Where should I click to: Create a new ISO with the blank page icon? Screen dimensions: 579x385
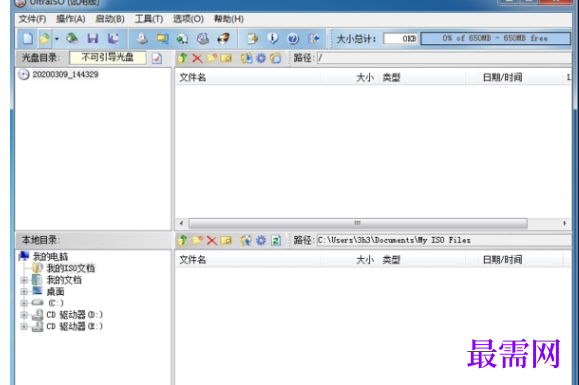coord(28,38)
